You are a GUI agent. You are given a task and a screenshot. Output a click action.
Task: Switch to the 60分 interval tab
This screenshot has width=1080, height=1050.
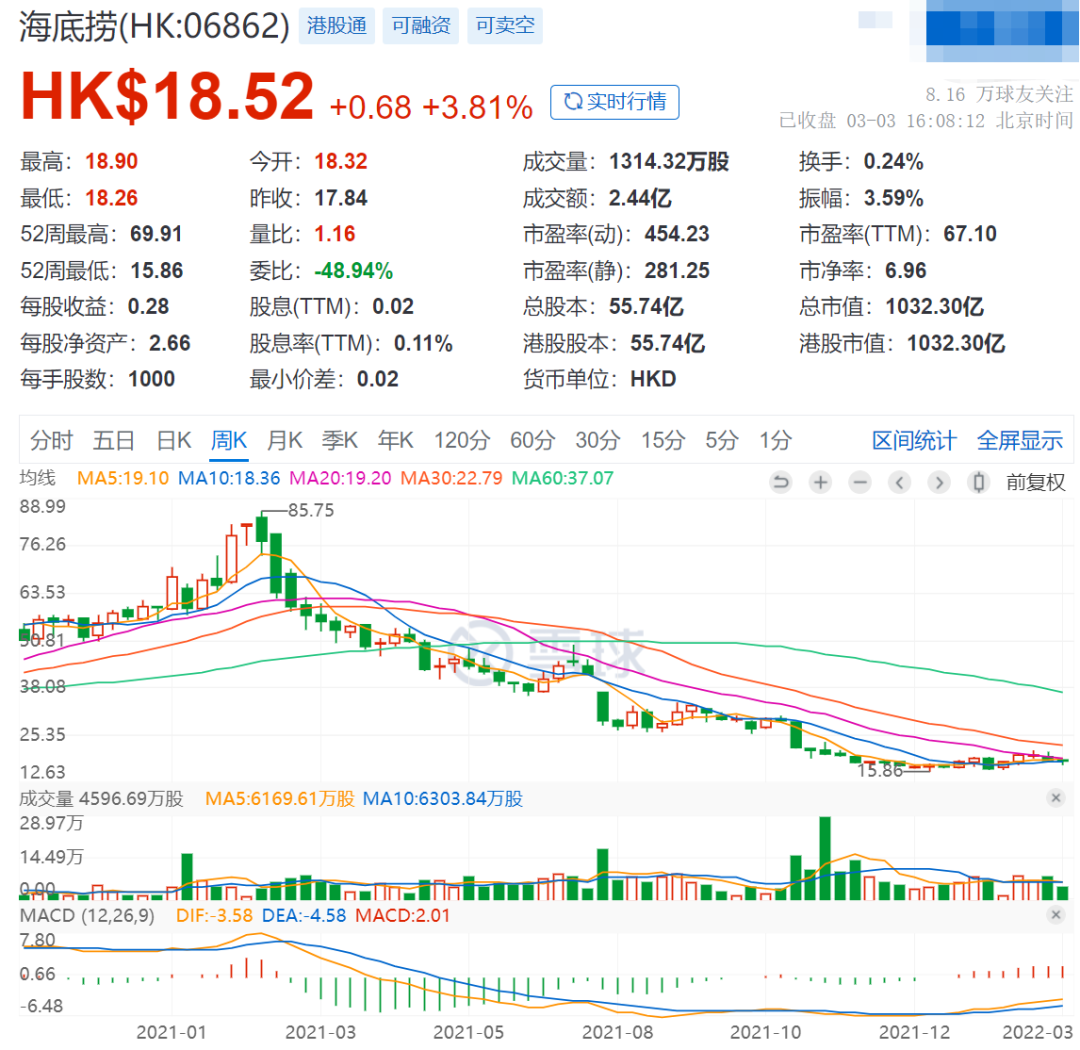pyautogui.click(x=532, y=440)
